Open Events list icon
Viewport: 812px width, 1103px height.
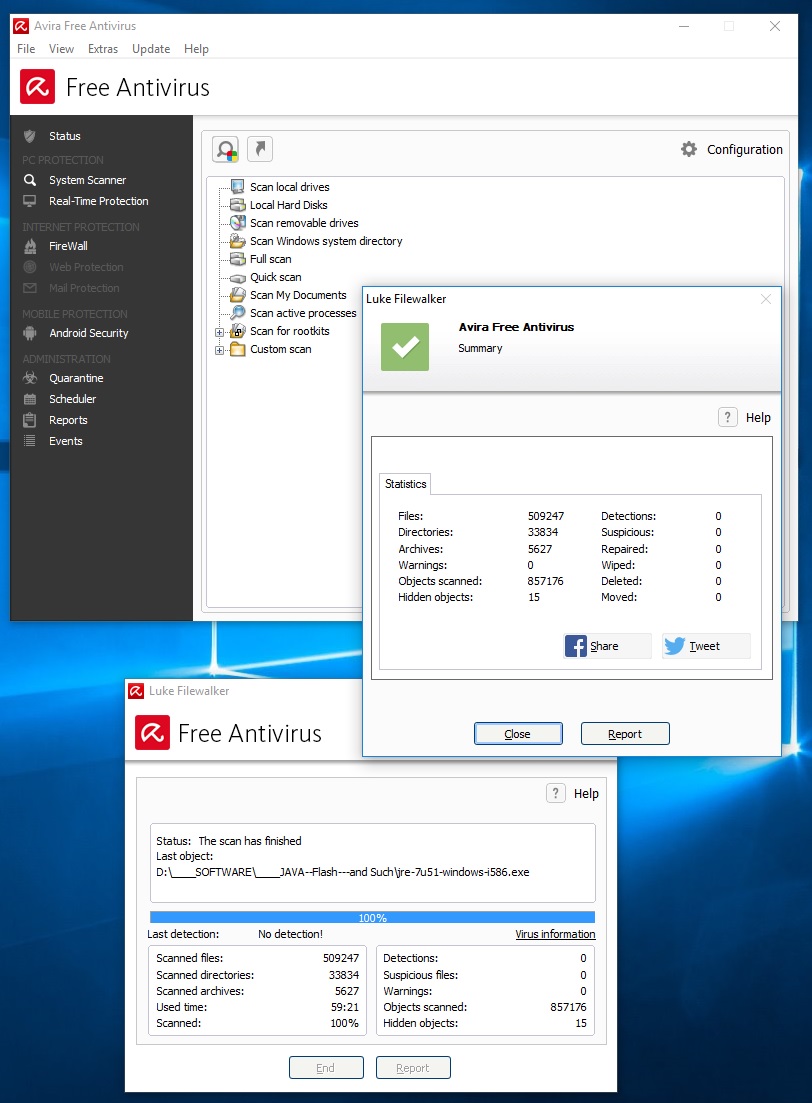coord(30,441)
